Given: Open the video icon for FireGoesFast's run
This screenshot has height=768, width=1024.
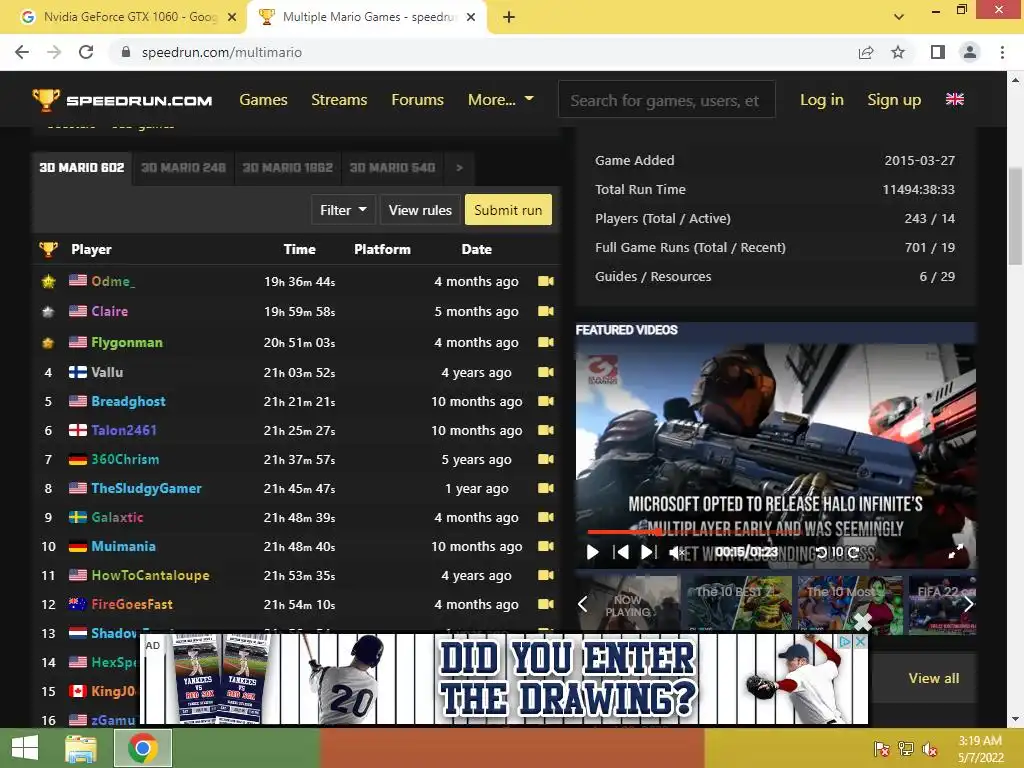Looking at the screenshot, I should click(545, 604).
